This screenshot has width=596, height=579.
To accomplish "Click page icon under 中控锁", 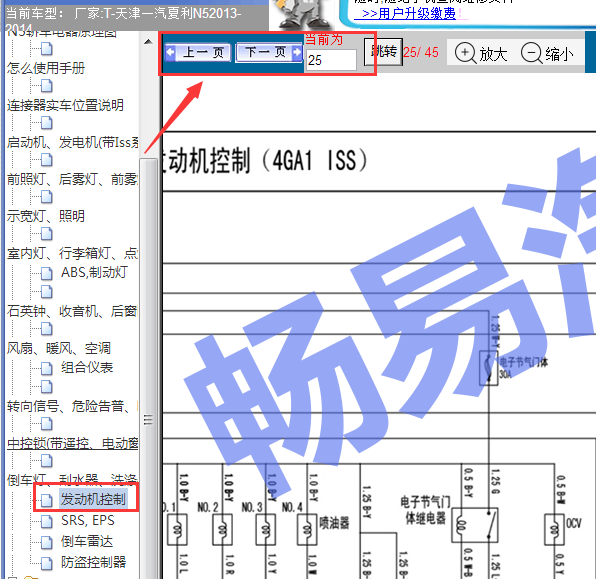I will click(x=47, y=461).
